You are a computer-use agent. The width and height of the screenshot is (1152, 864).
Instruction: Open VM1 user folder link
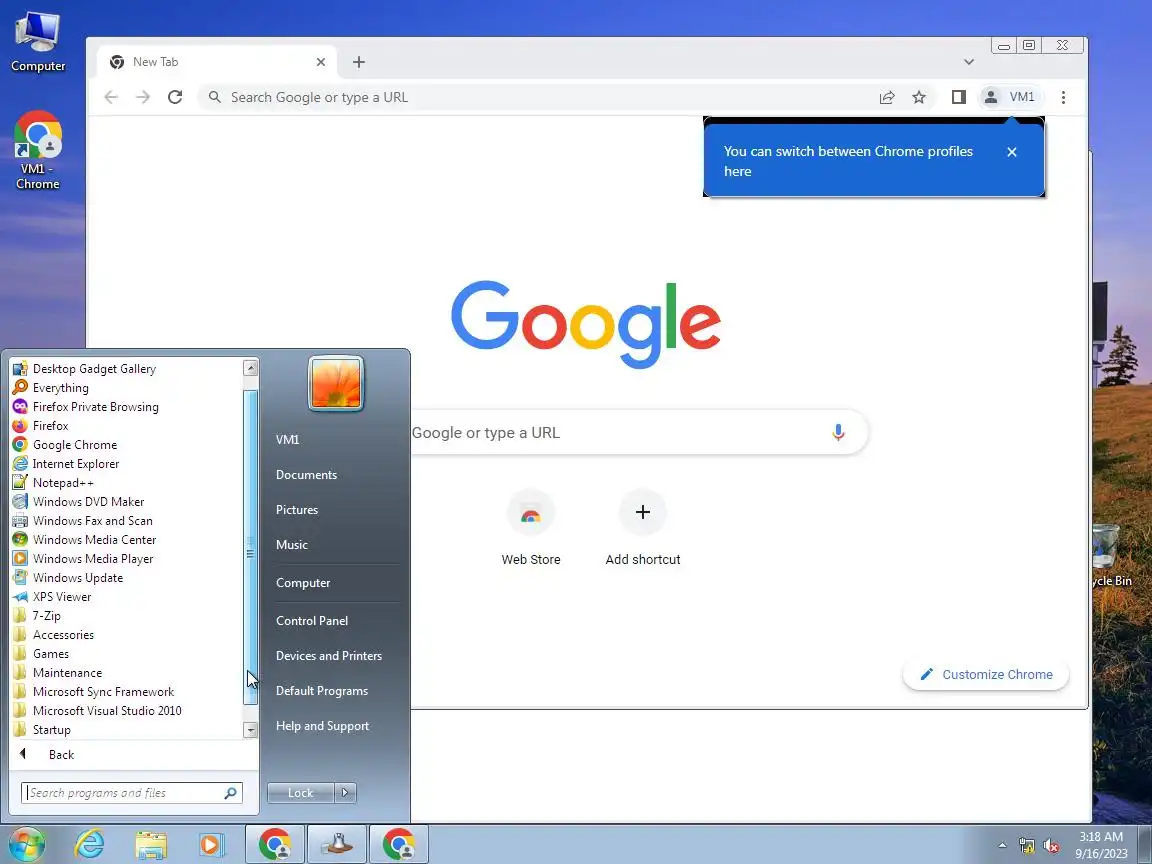(287, 439)
